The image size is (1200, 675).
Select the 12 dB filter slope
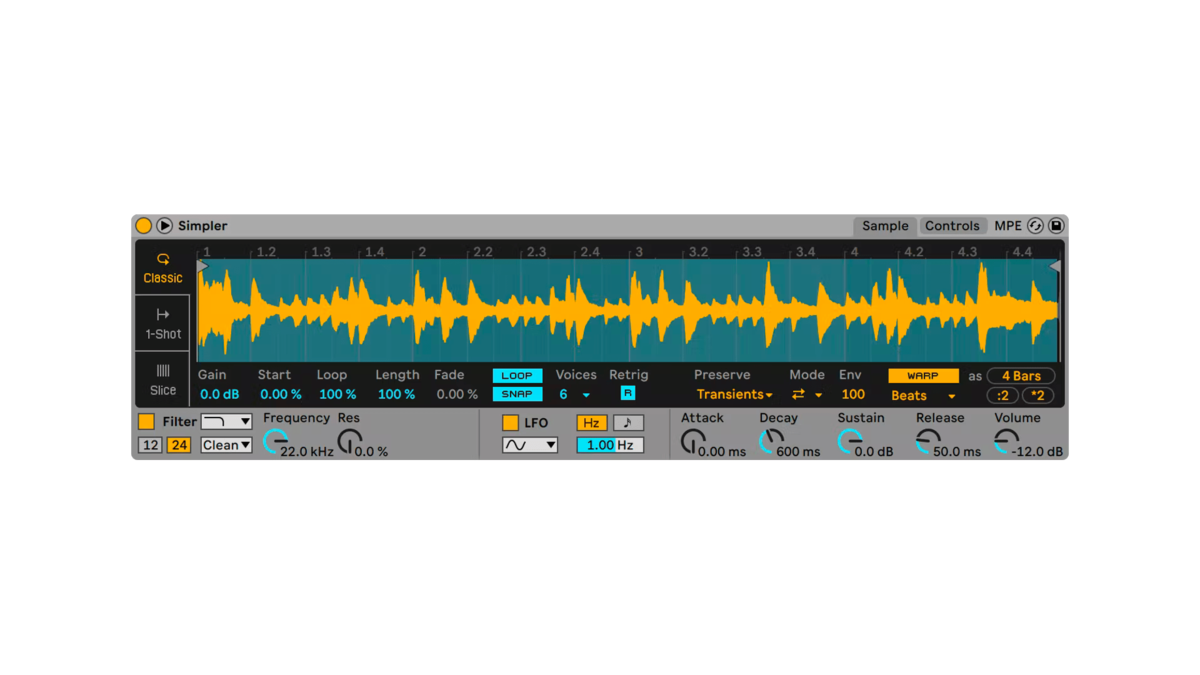click(x=150, y=445)
